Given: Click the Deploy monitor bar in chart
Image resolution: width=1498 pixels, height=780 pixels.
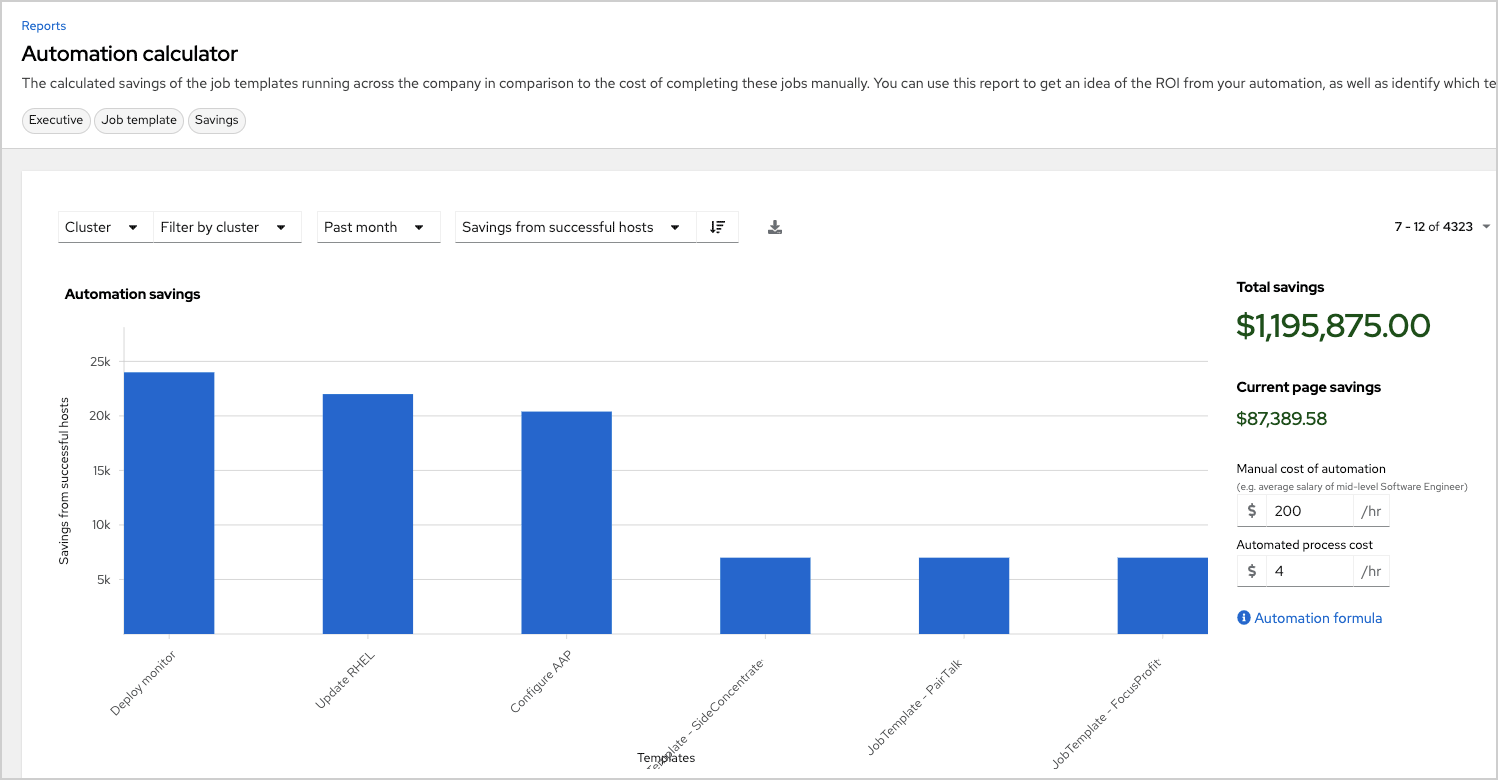Looking at the screenshot, I should [169, 503].
